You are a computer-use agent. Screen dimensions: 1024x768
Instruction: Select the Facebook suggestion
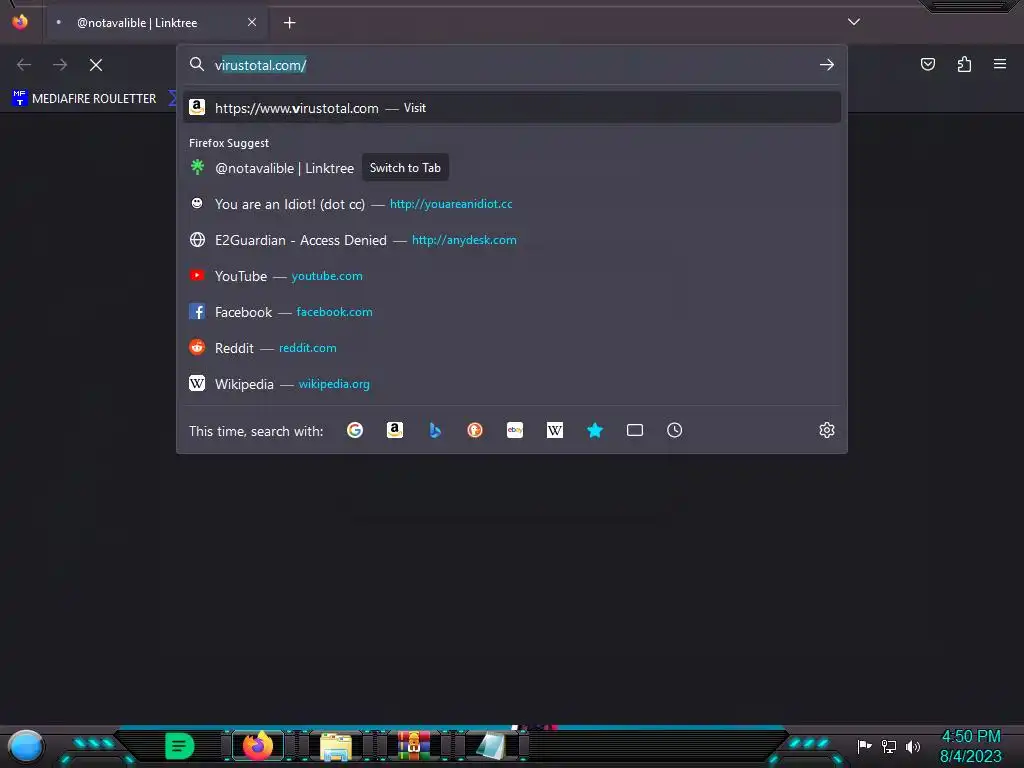click(512, 312)
